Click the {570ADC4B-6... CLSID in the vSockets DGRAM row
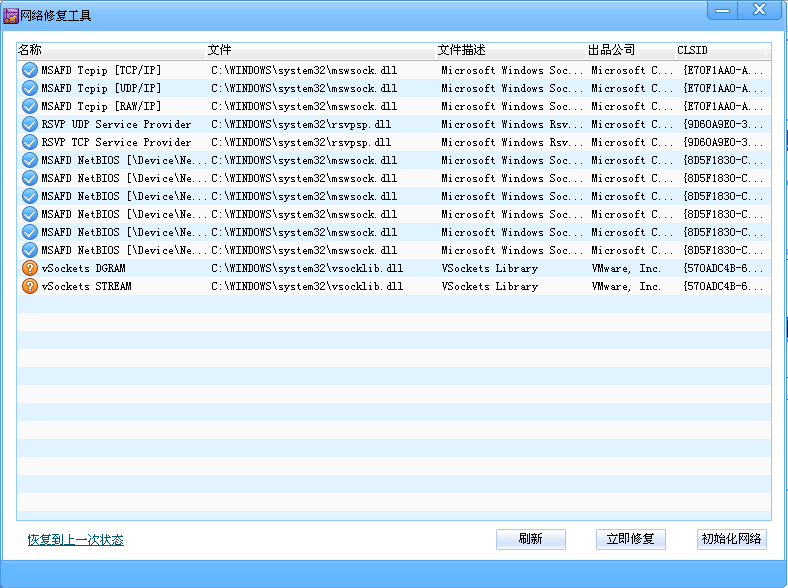This screenshot has height=588, width=788. [x=723, y=268]
